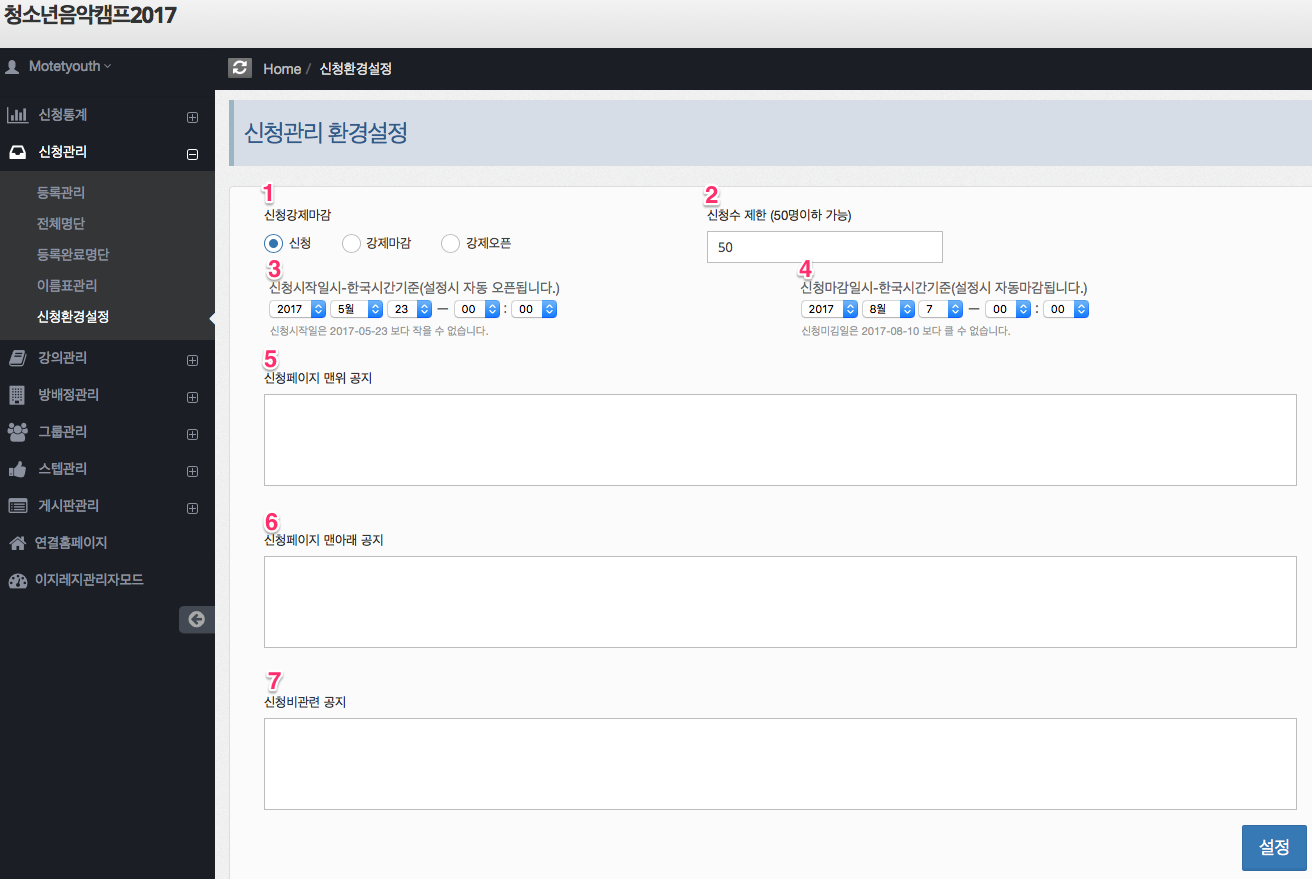
Task: Expand the 스텝관리 submenu plus sign
Action: (x=193, y=471)
